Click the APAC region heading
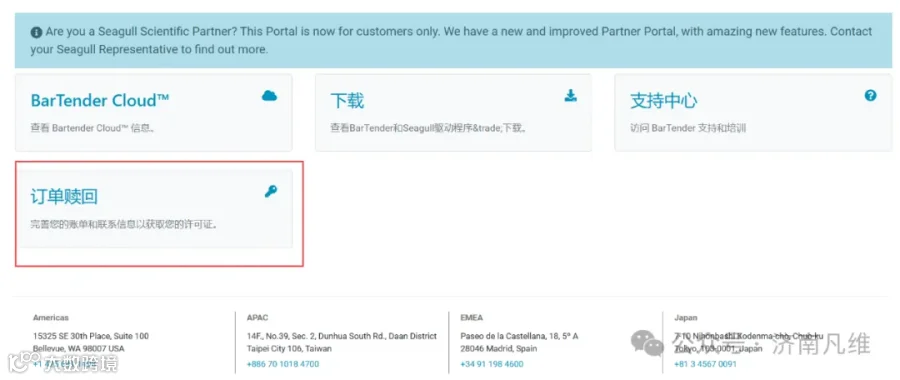Viewport: 900px width, 380px height. (257, 317)
